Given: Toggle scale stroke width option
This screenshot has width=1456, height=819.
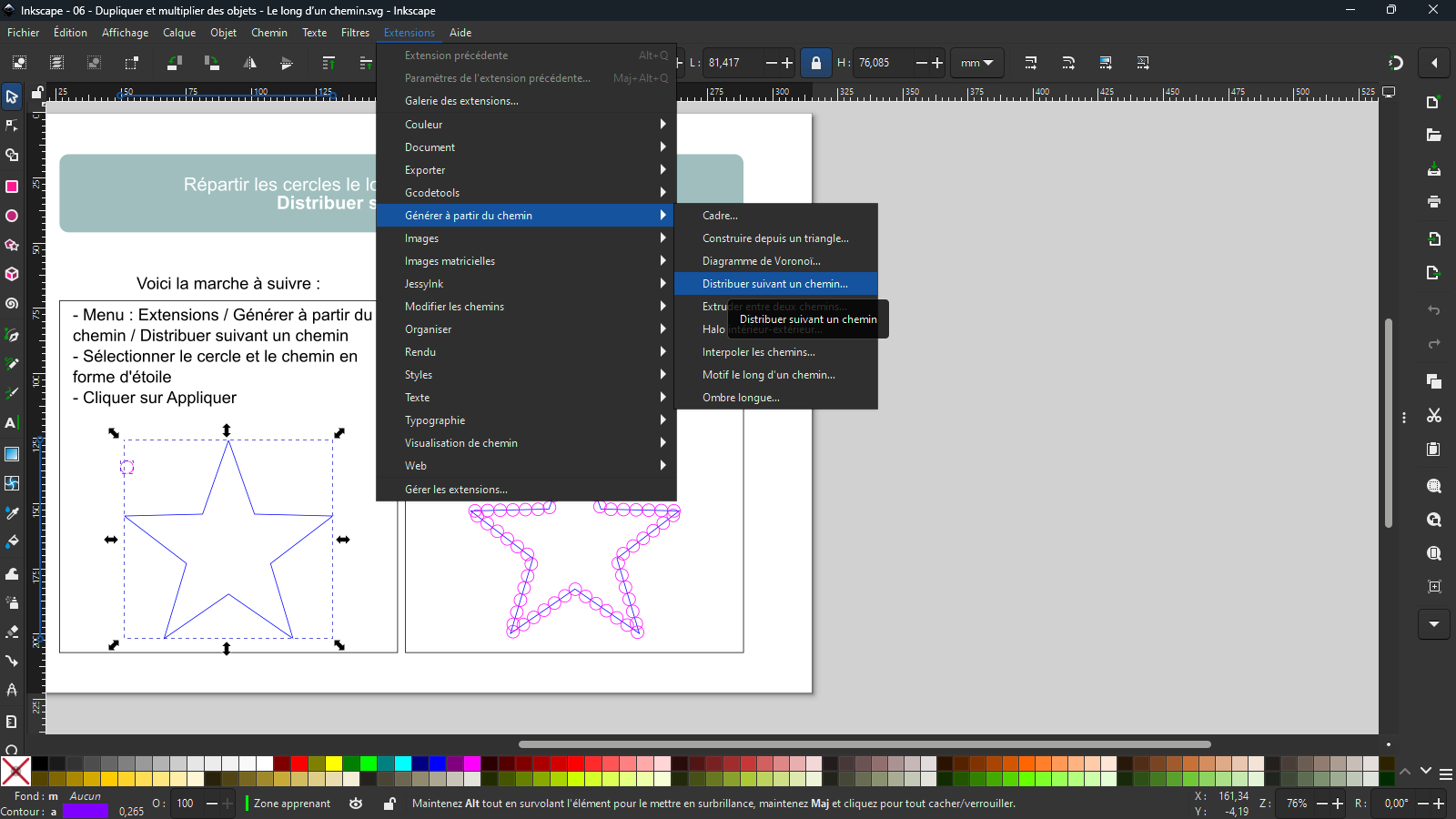Looking at the screenshot, I should [x=1031, y=63].
